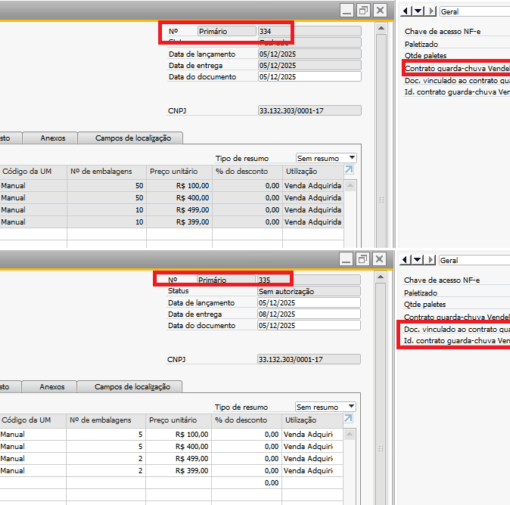Viewport: 510px width, 505px height.
Task: Click Utilização column header in document 335
Action: click(x=312, y=420)
